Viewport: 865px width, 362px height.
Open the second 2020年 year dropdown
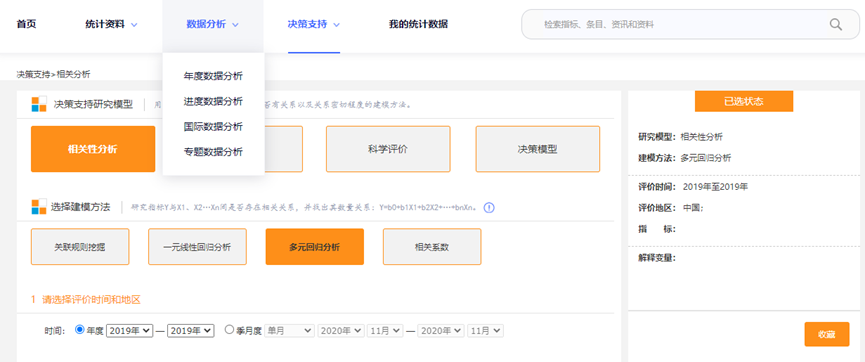pyautogui.click(x=441, y=331)
